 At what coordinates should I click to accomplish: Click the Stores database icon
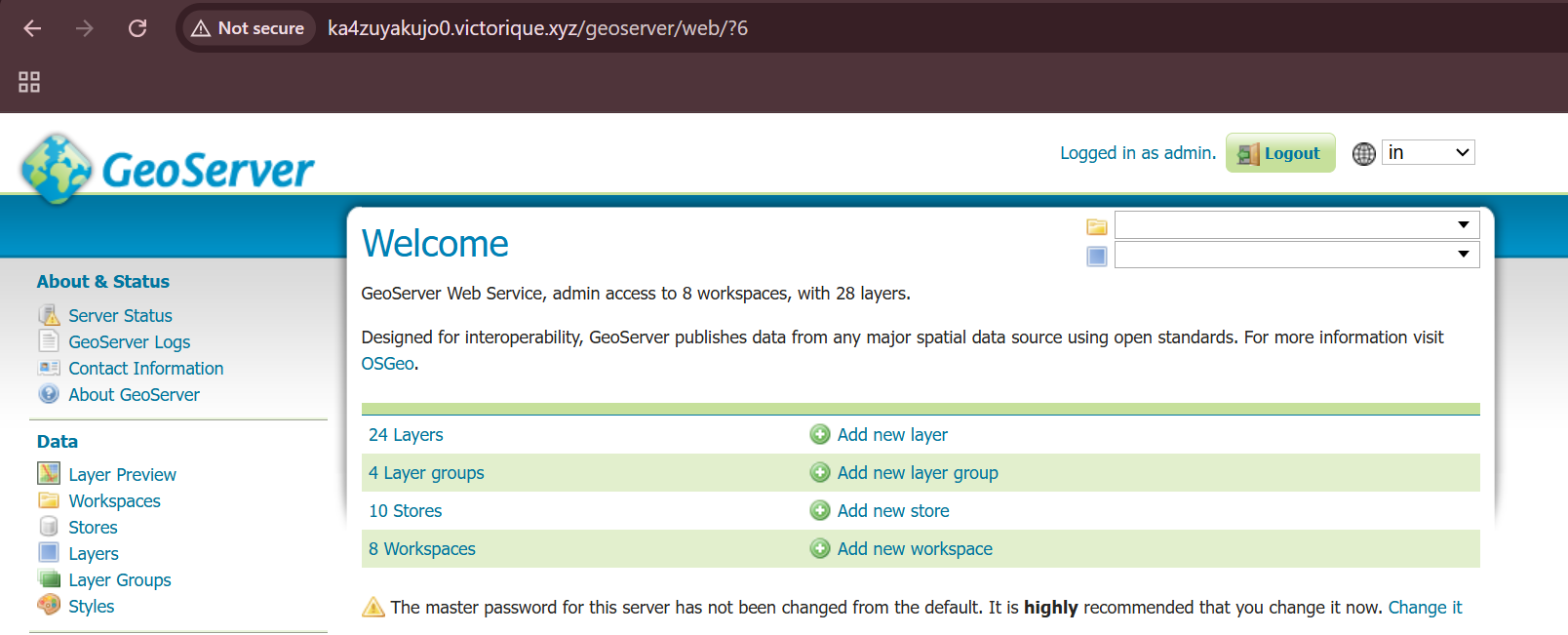49,527
